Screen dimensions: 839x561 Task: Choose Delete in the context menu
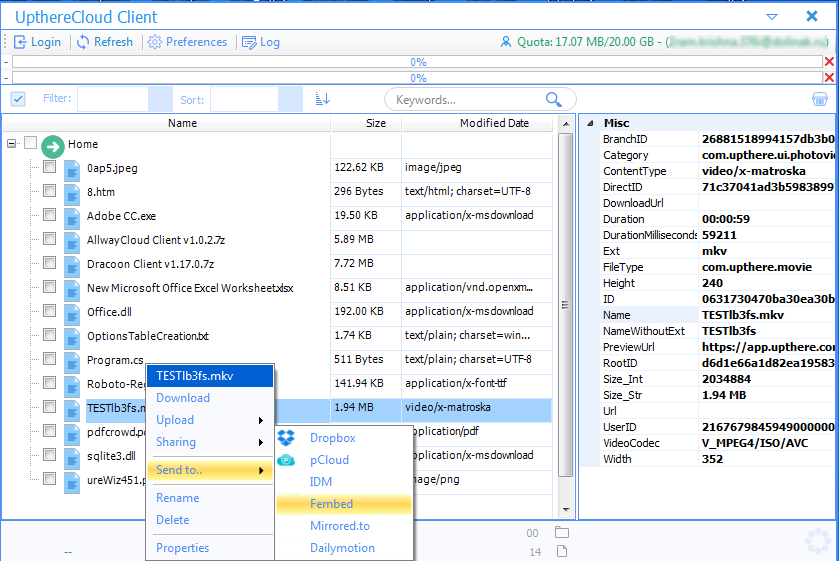[210, 520]
